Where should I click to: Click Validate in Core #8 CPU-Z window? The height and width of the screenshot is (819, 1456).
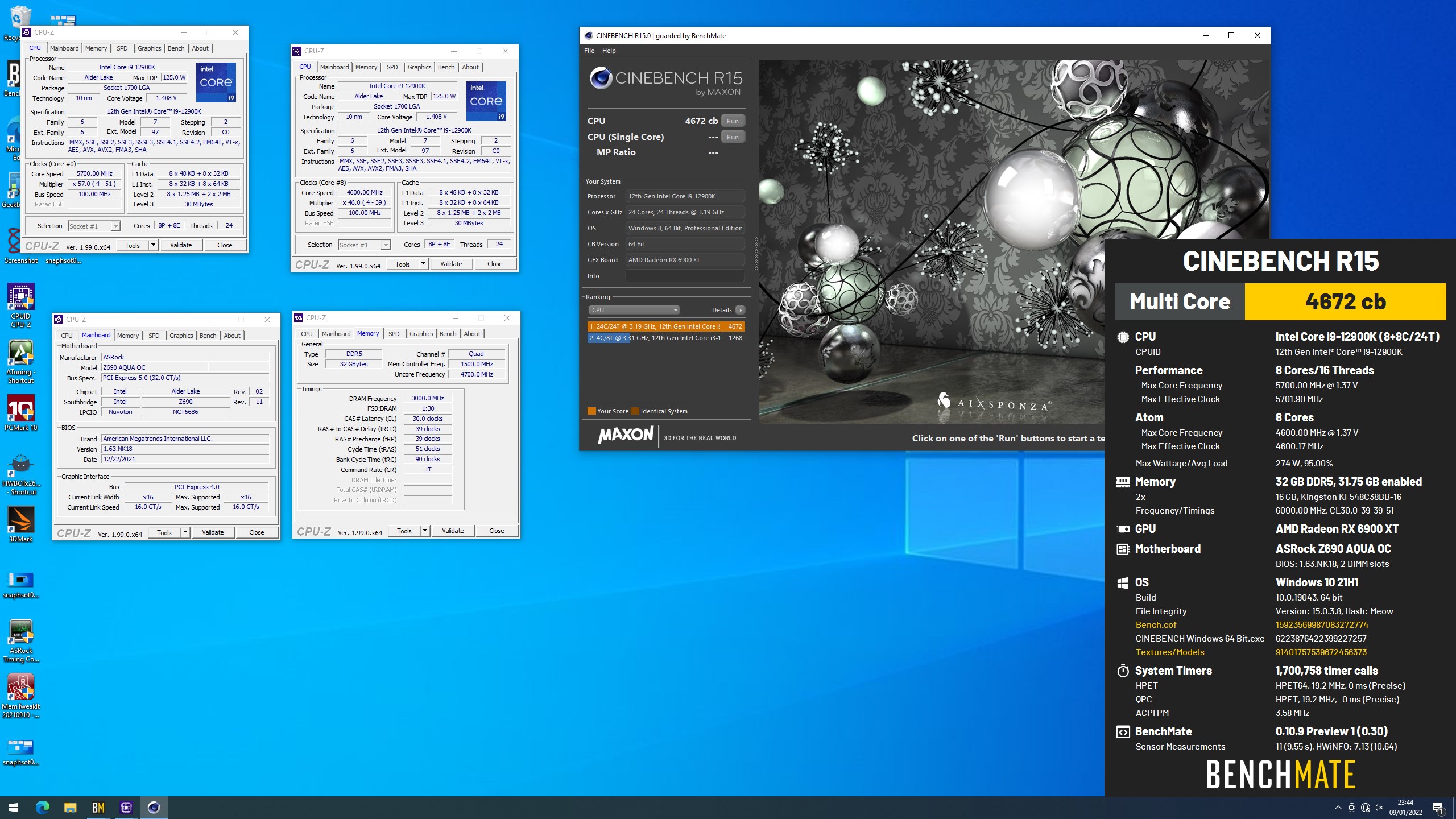point(451,264)
